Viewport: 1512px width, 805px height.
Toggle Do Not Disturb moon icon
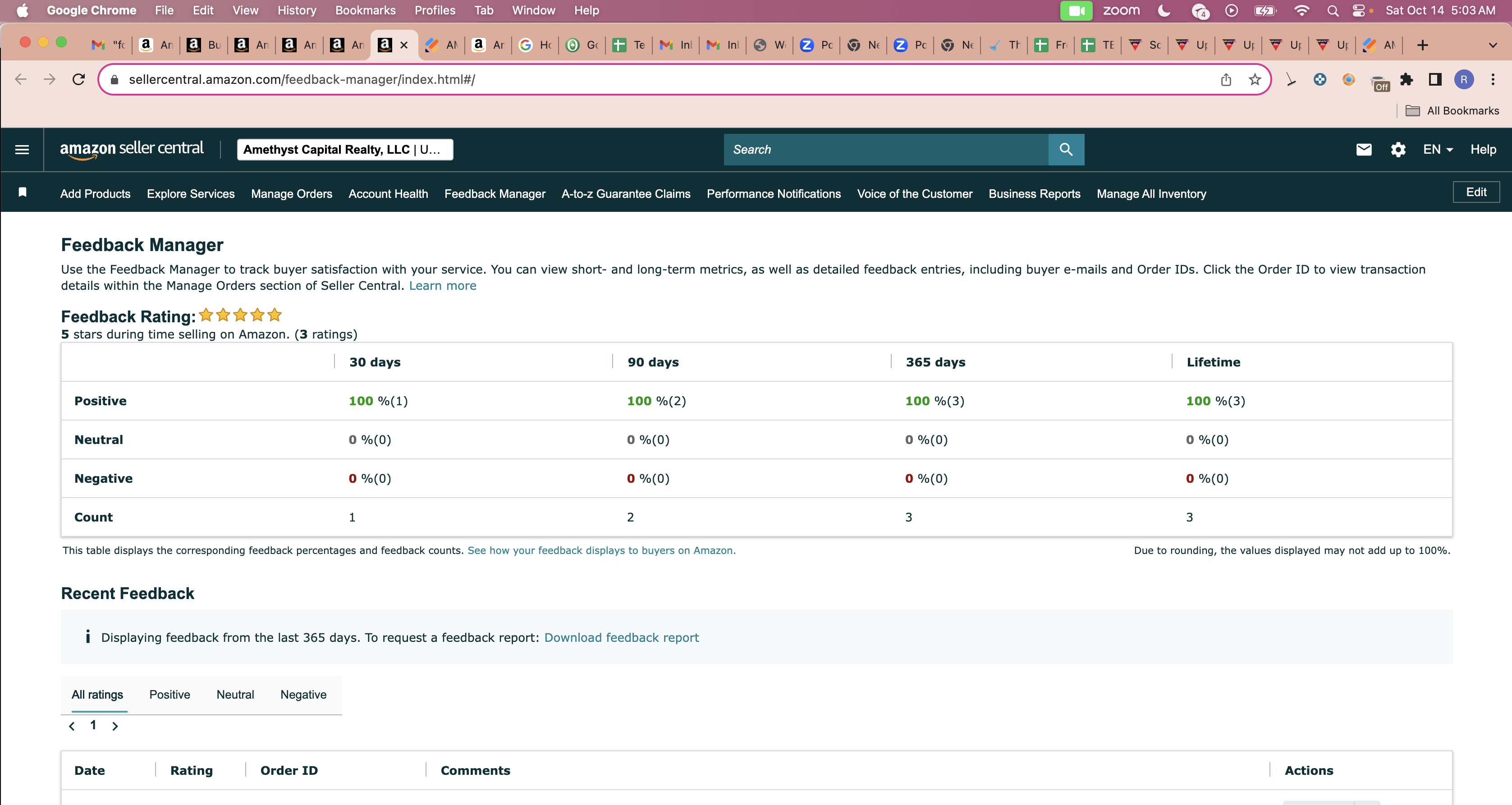1164,10
